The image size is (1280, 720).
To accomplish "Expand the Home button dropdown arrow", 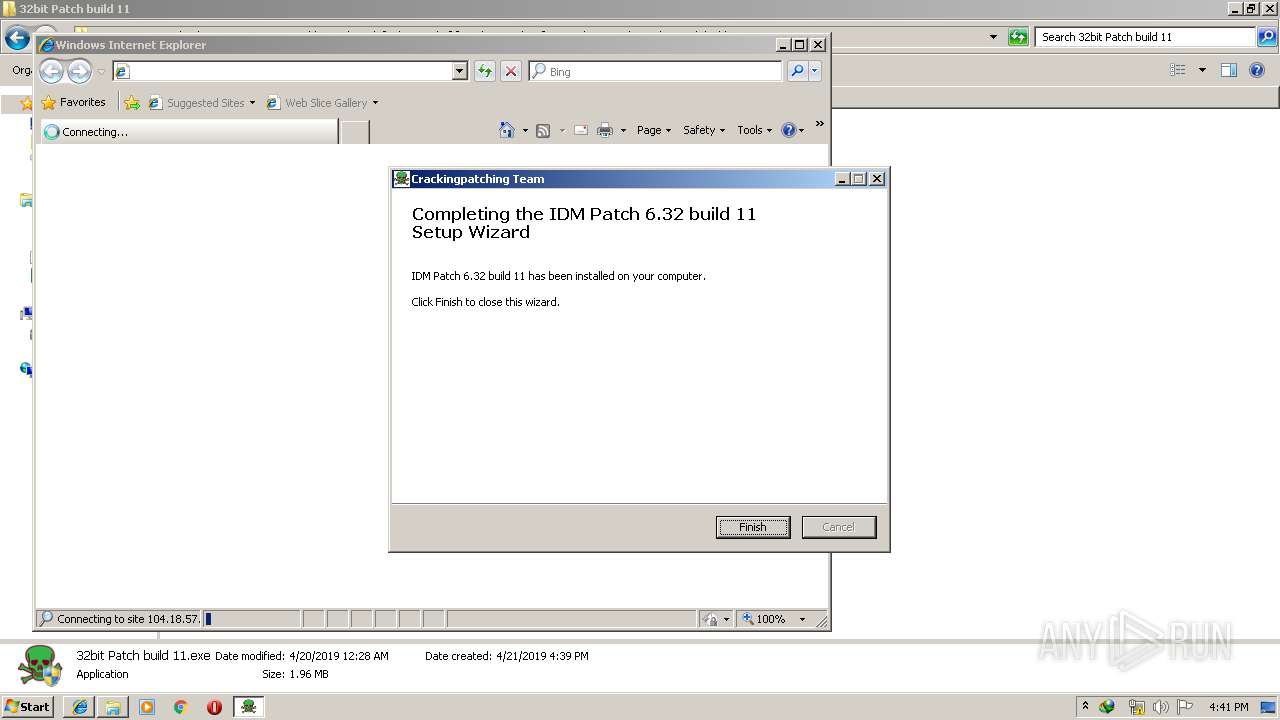I will 525,130.
